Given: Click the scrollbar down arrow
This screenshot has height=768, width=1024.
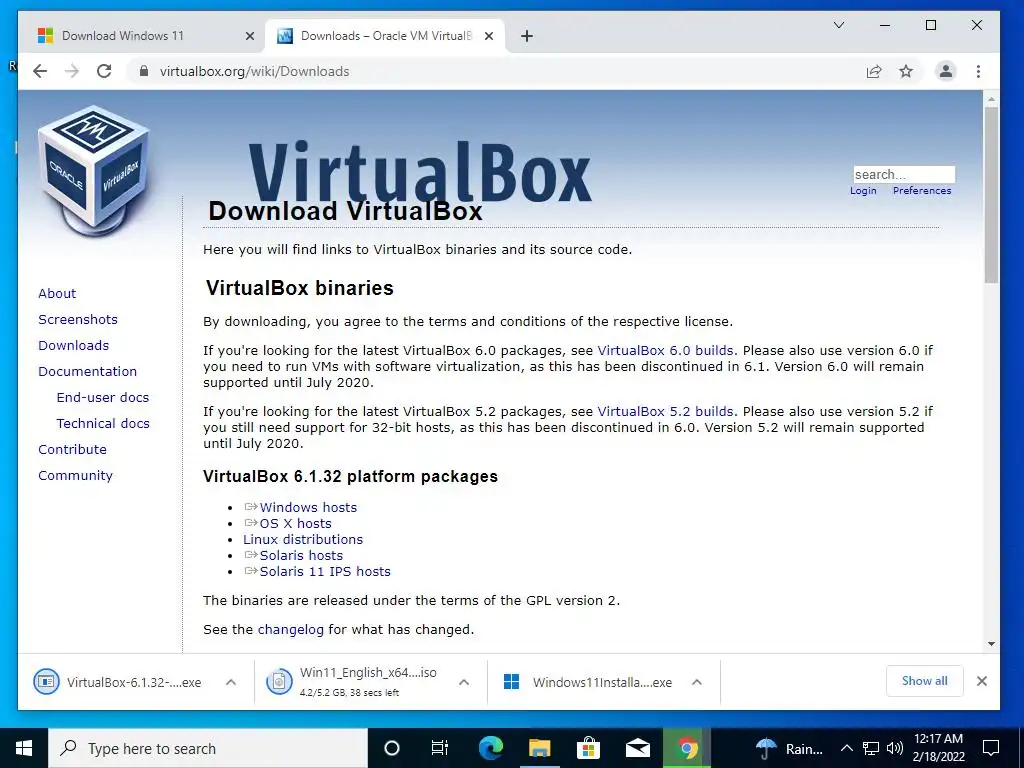Looking at the screenshot, I should pos(991,644).
